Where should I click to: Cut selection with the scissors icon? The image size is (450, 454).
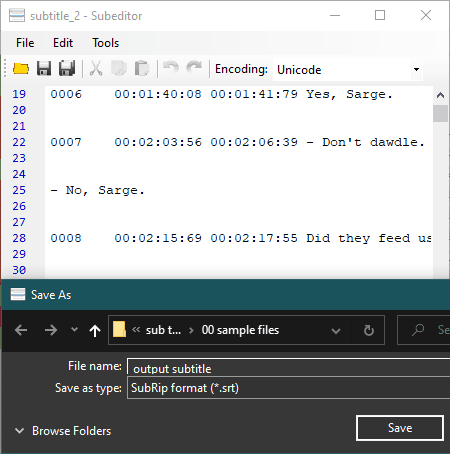click(96, 69)
